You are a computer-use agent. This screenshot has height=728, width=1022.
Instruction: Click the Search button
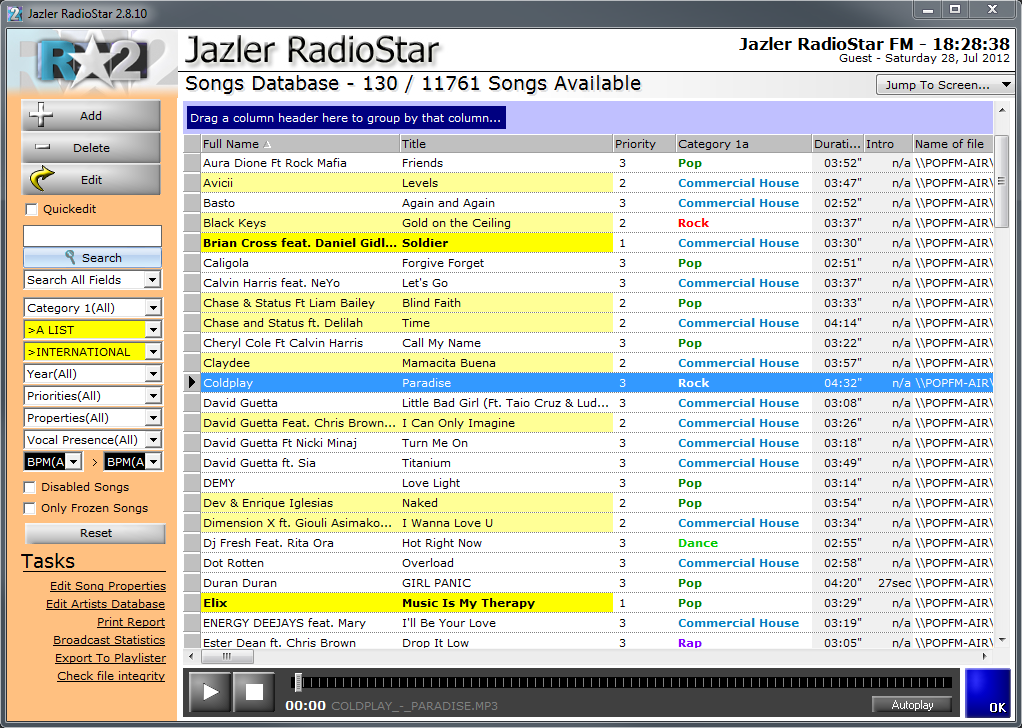(x=93, y=257)
